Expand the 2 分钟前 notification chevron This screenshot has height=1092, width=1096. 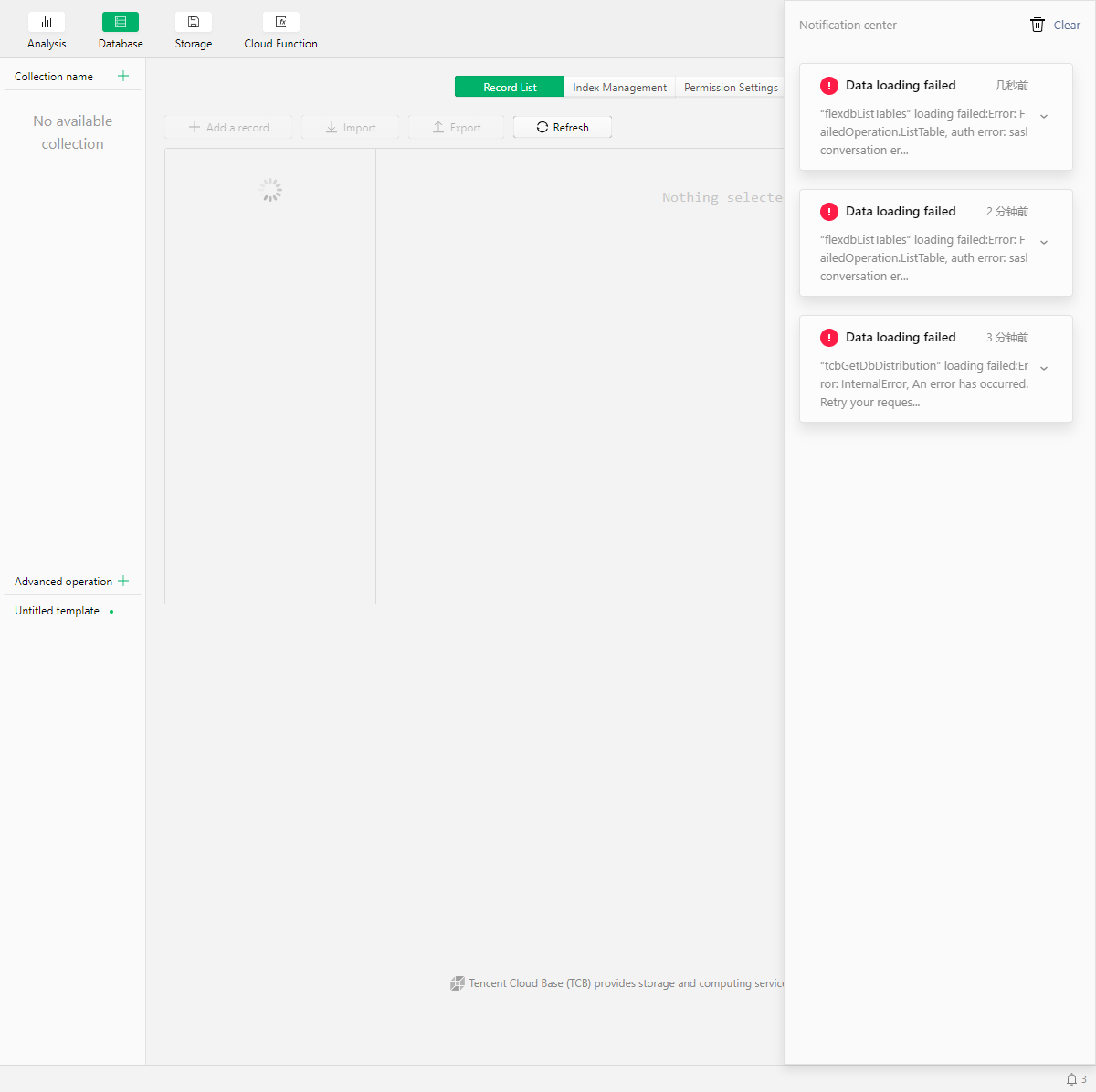tap(1044, 243)
